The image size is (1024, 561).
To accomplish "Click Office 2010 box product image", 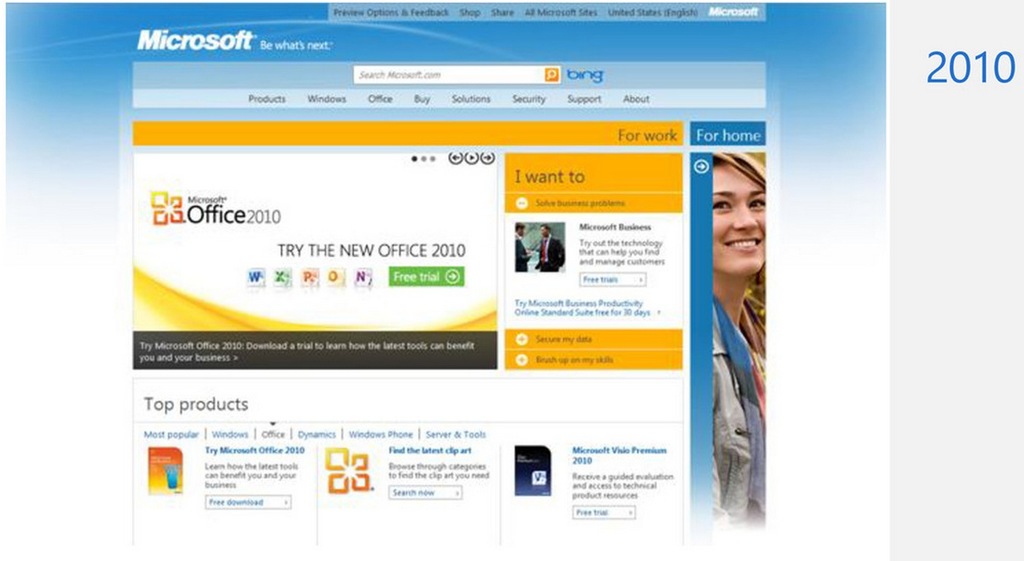I will [165, 471].
